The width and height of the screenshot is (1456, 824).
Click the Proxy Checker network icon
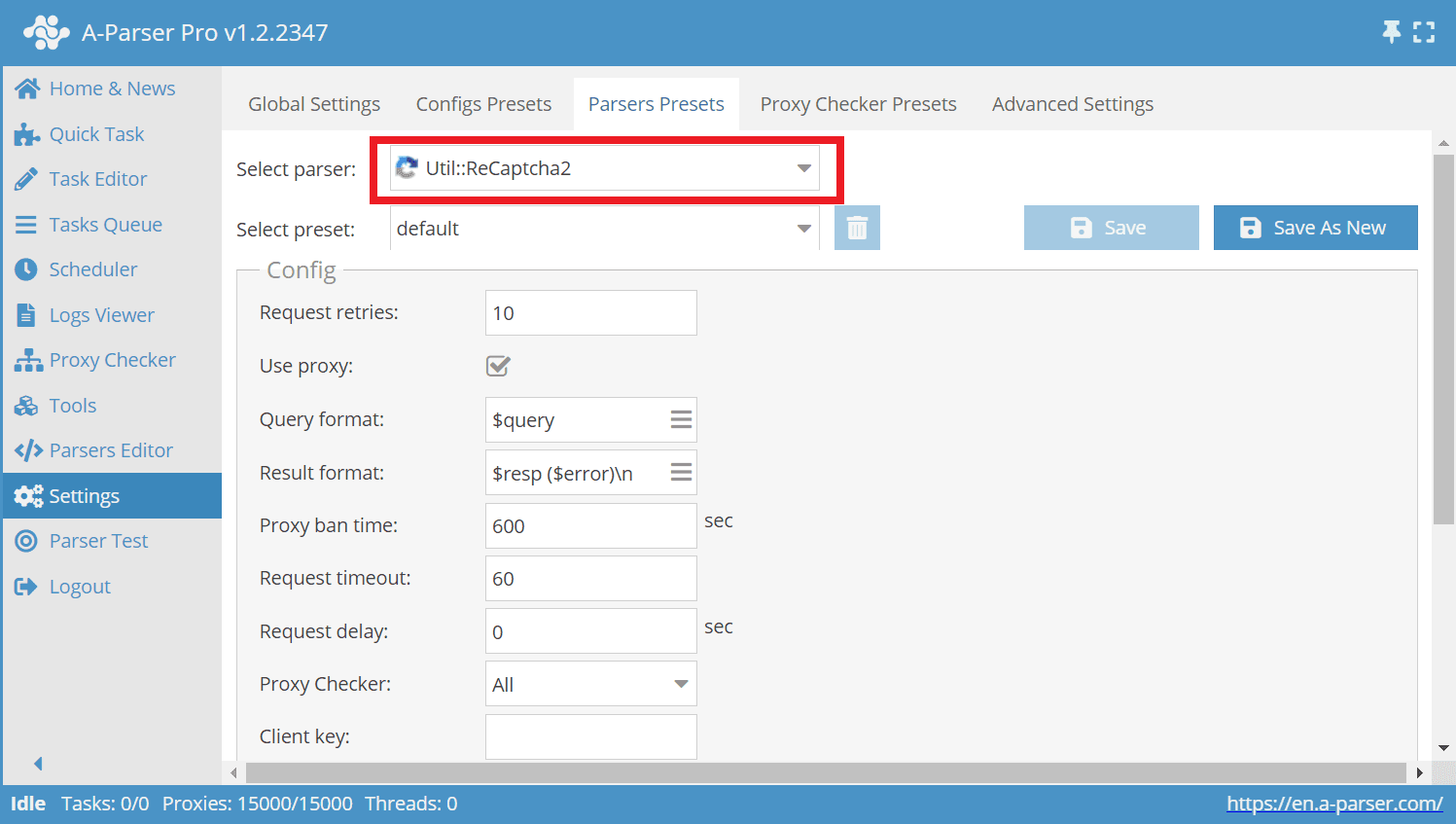pyautogui.click(x=28, y=360)
